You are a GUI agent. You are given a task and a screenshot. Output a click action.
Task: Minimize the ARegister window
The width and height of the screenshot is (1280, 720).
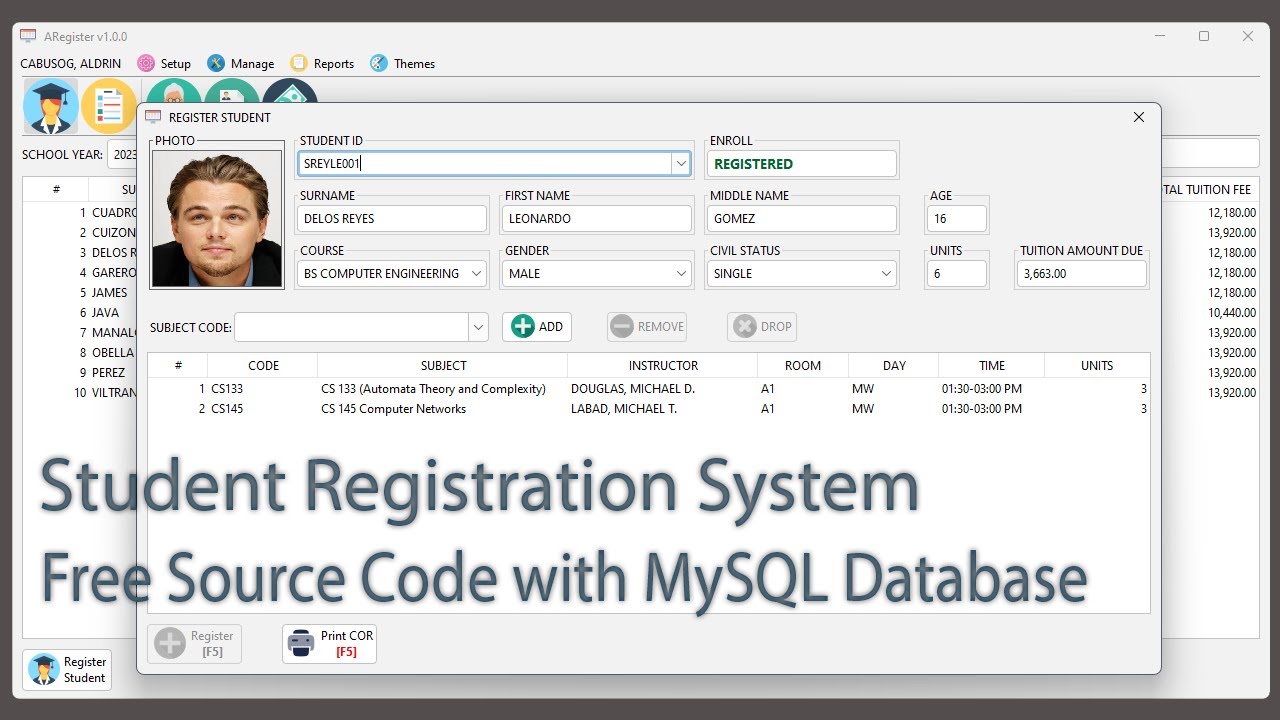(1160, 36)
